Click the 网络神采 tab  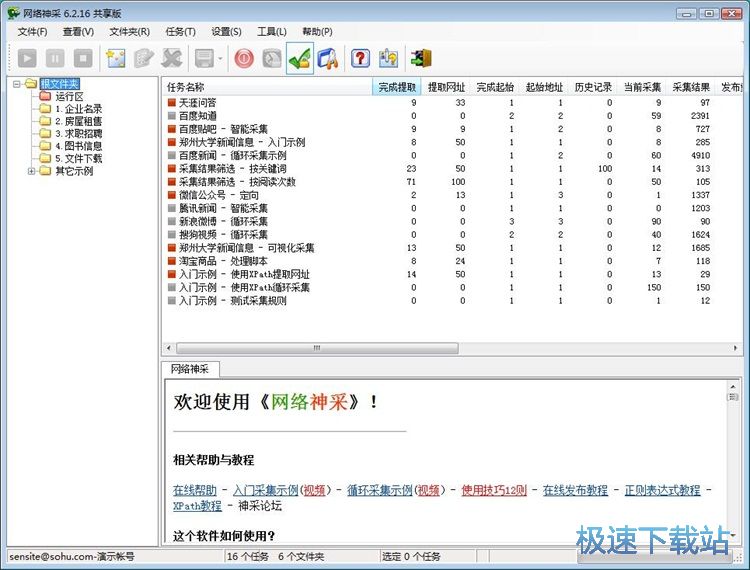[190, 369]
